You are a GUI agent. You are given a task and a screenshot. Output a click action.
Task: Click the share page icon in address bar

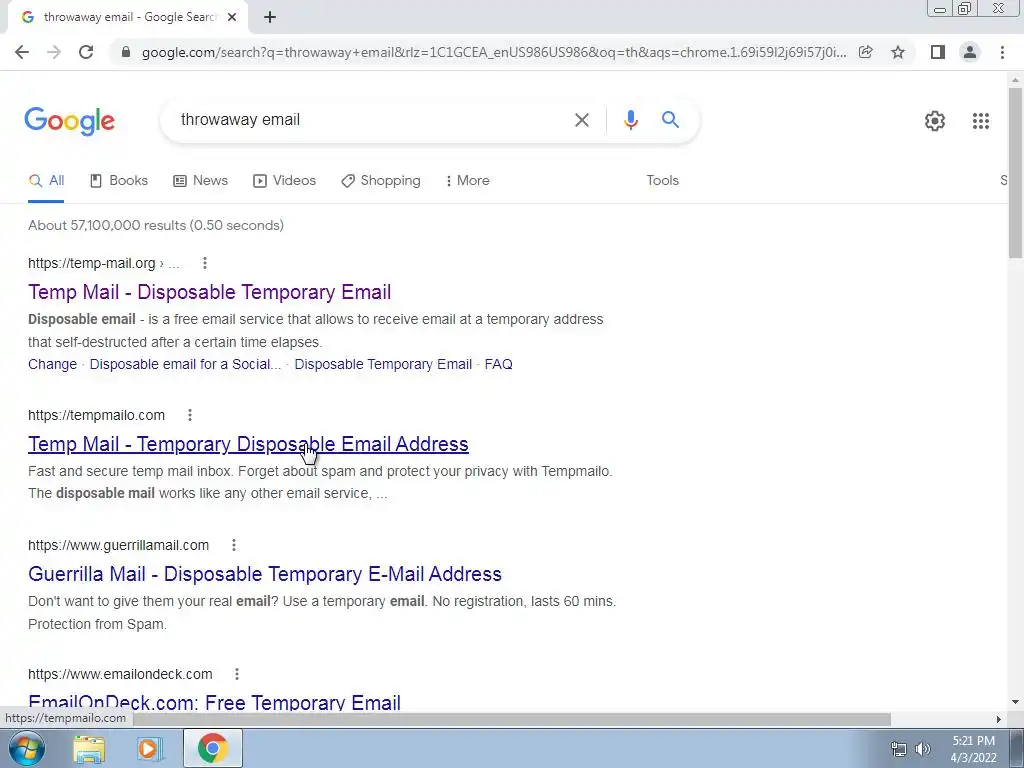click(x=865, y=52)
